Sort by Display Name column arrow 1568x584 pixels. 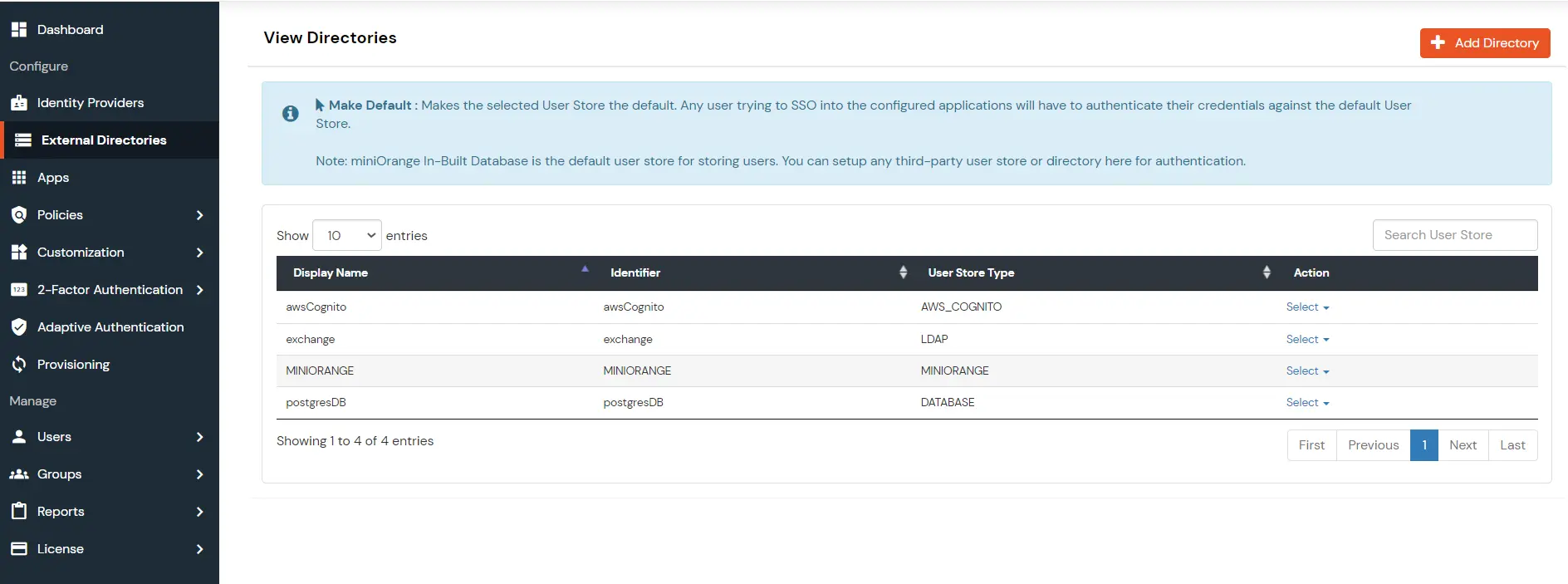585,269
